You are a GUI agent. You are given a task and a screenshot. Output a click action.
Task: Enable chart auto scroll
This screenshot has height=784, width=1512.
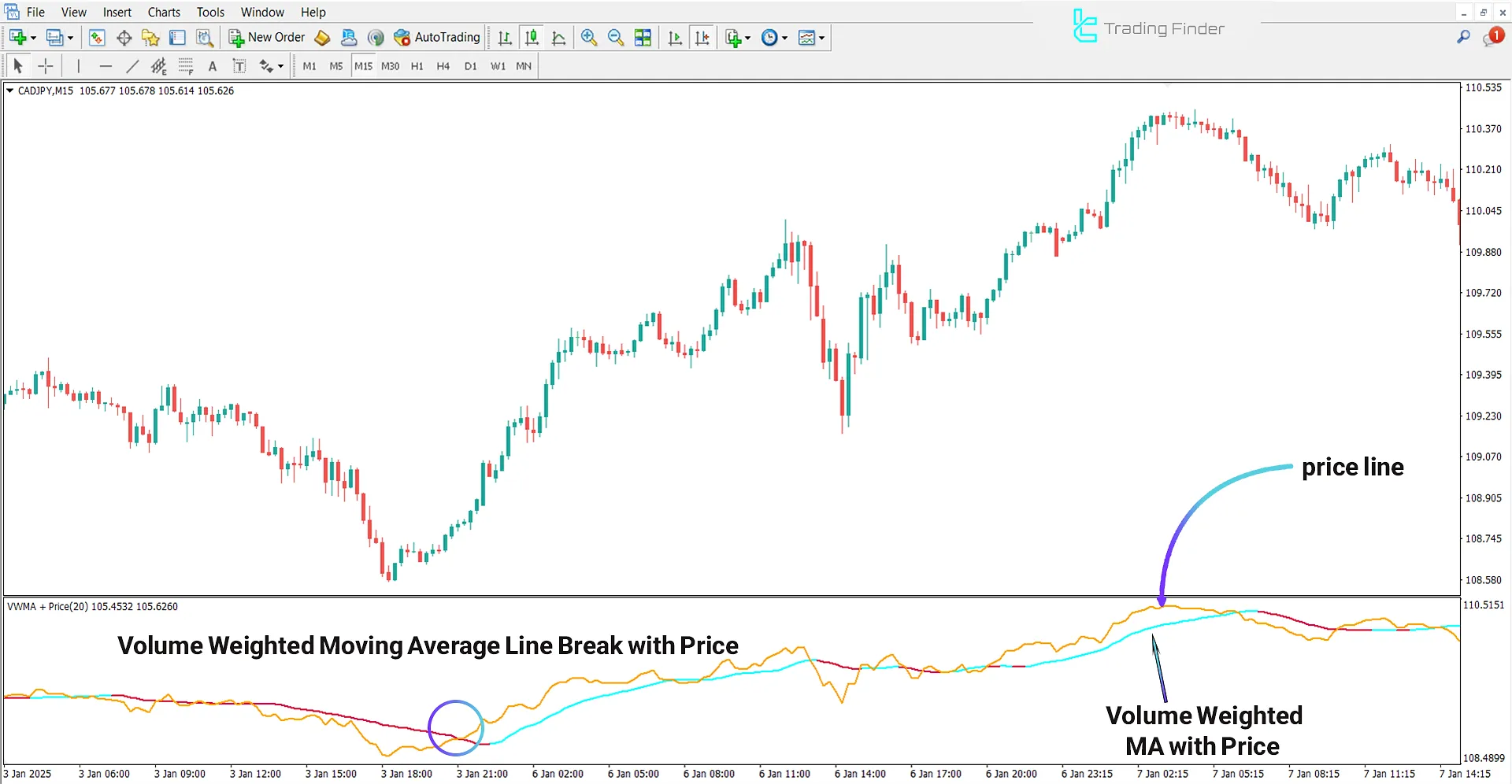point(675,37)
